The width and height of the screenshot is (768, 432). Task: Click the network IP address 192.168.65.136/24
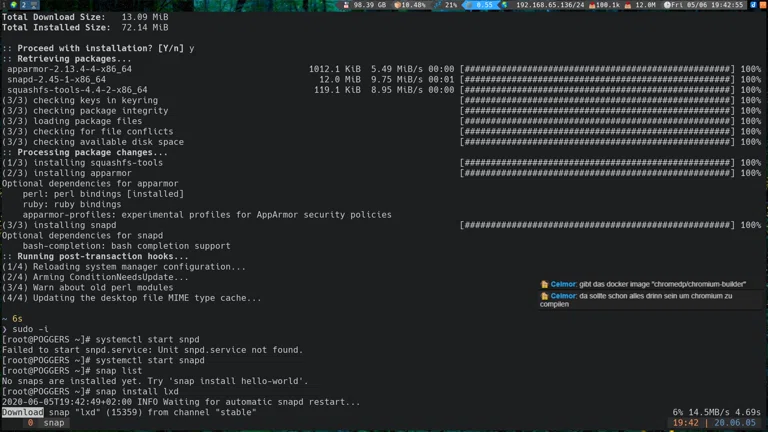(x=549, y=5)
